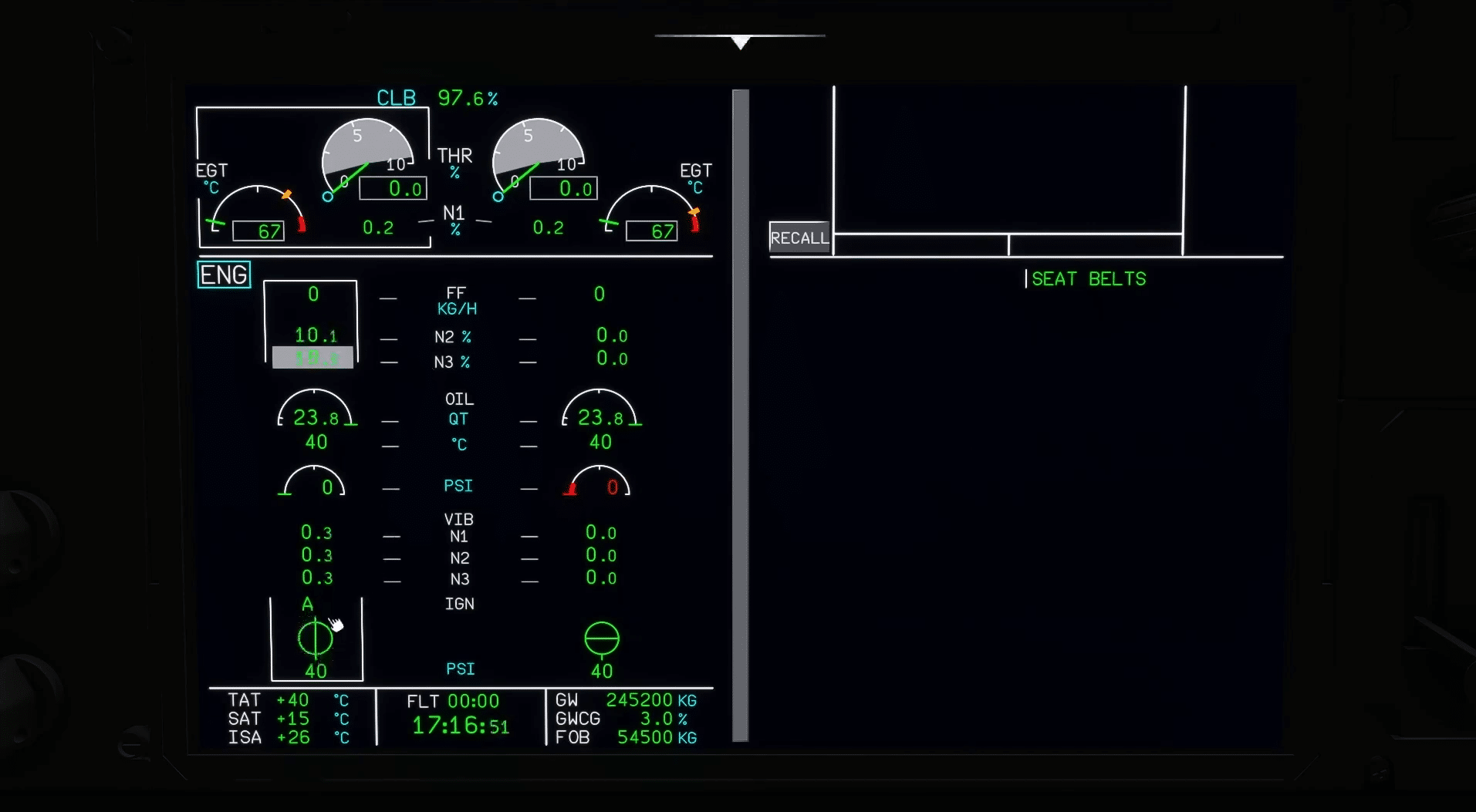Click the left engine fuel flow value
Screen dimensions: 1476x812
313,295
